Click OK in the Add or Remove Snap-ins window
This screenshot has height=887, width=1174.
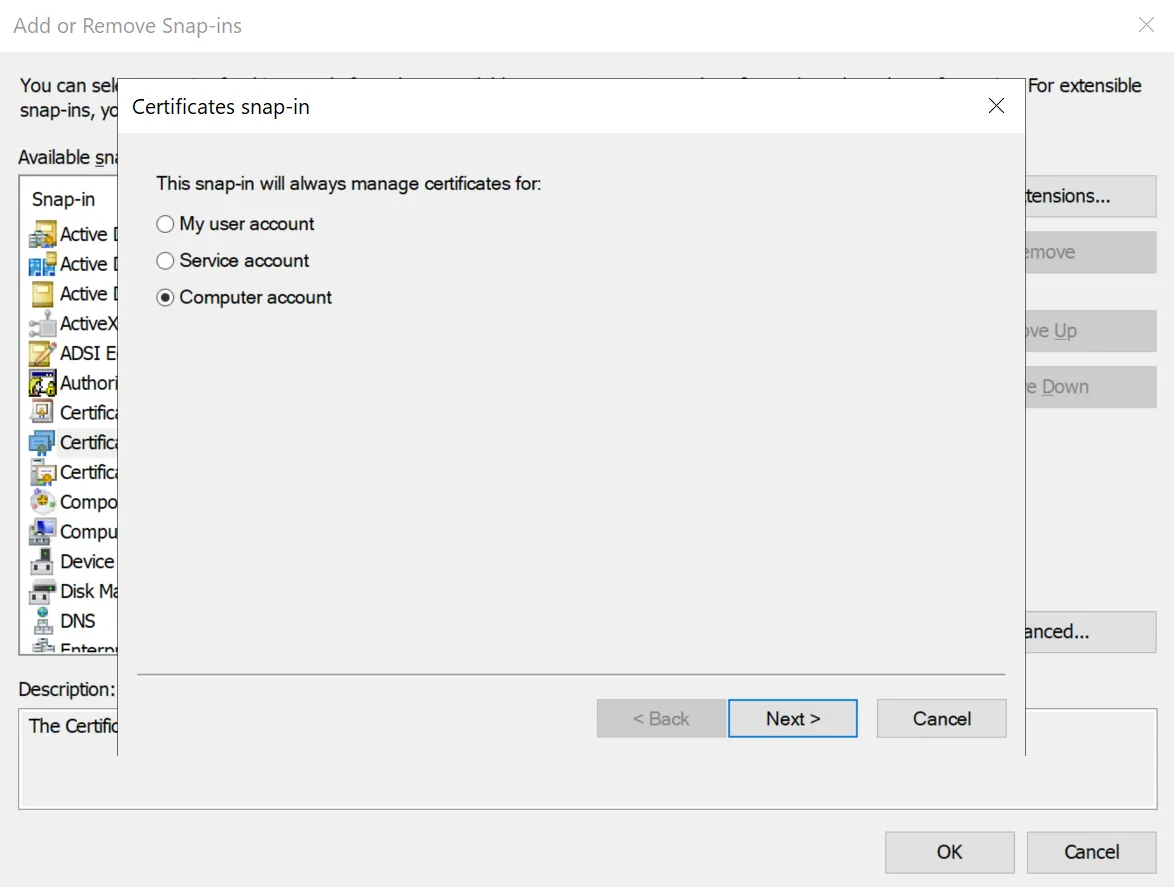tap(949, 852)
